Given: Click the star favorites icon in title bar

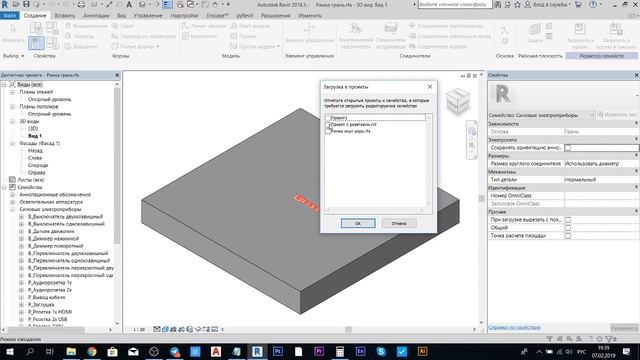Looking at the screenshot, I should coord(518,4).
